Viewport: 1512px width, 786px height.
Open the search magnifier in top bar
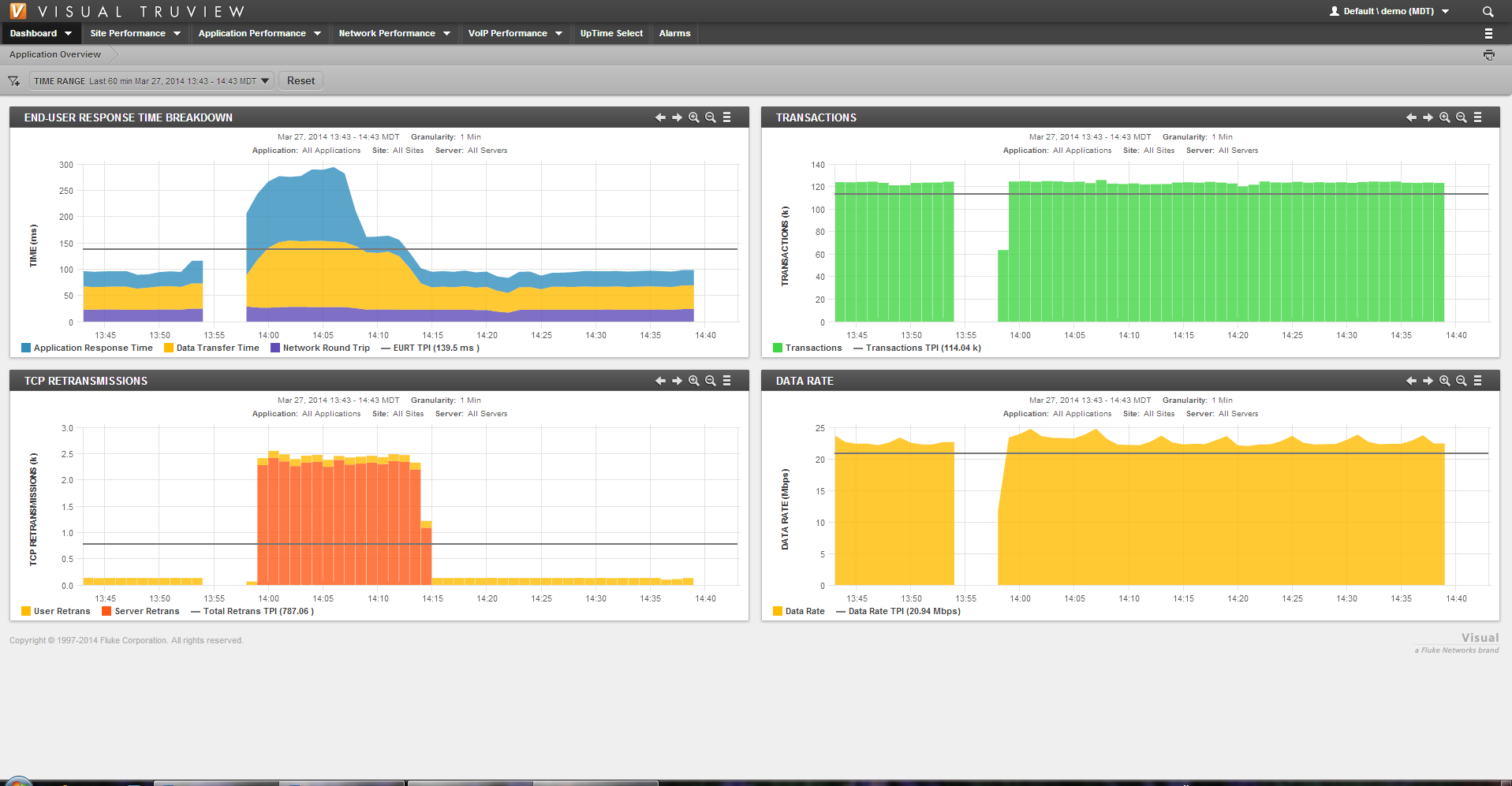click(1488, 11)
